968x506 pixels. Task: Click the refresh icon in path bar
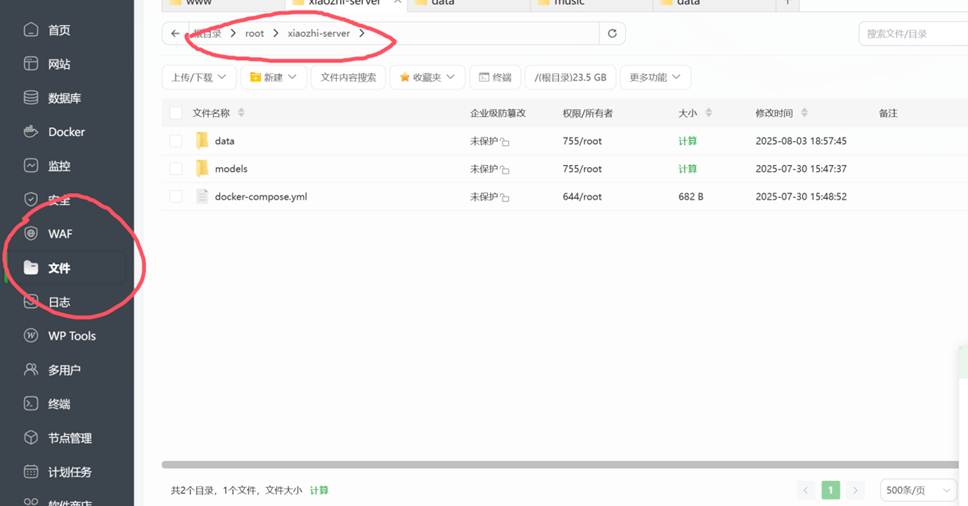point(612,33)
